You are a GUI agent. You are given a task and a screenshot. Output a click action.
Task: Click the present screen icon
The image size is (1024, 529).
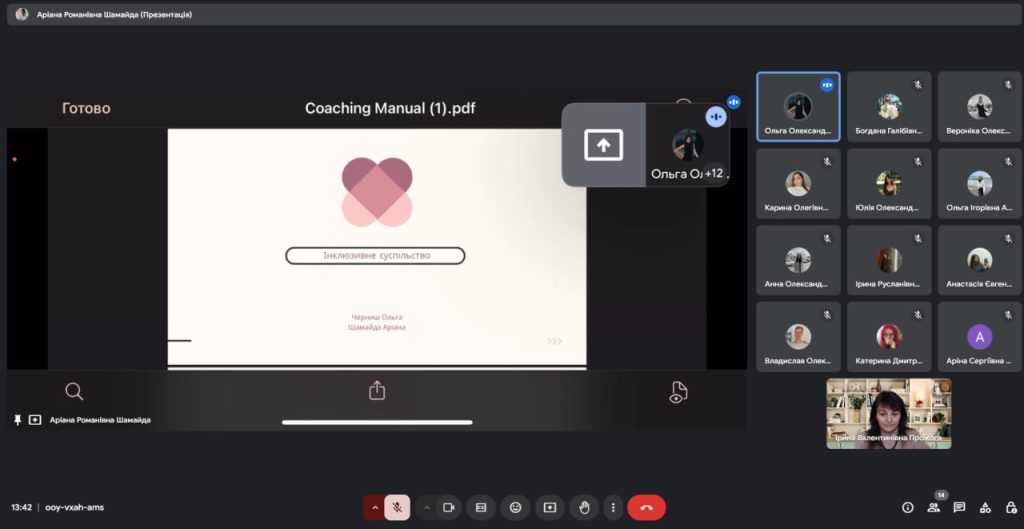(549, 507)
